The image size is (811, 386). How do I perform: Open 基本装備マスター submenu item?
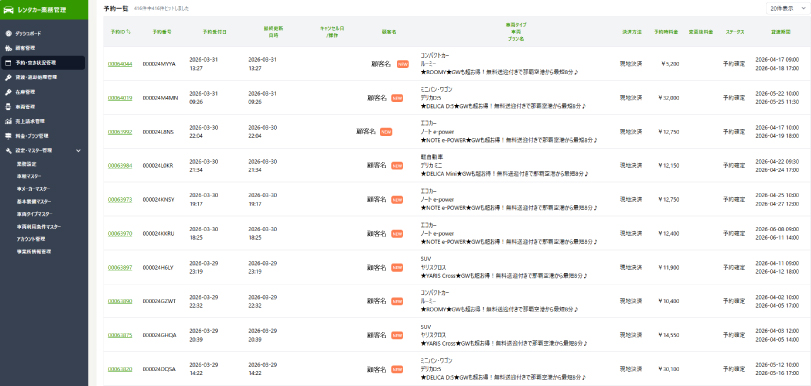pyautogui.click(x=34, y=201)
